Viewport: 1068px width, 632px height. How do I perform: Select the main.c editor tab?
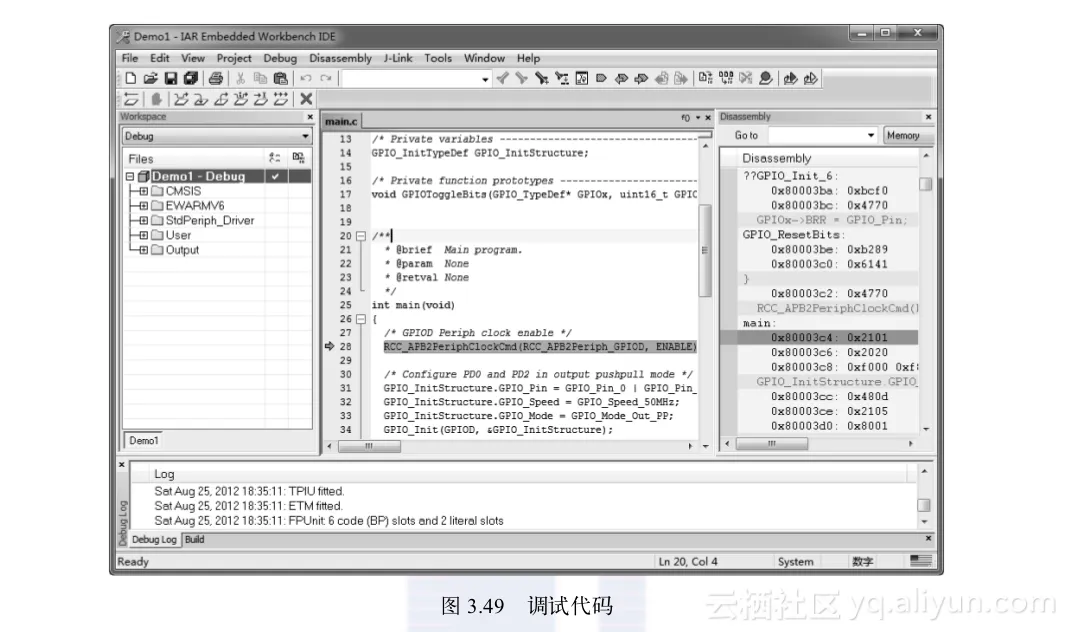(x=341, y=121)
